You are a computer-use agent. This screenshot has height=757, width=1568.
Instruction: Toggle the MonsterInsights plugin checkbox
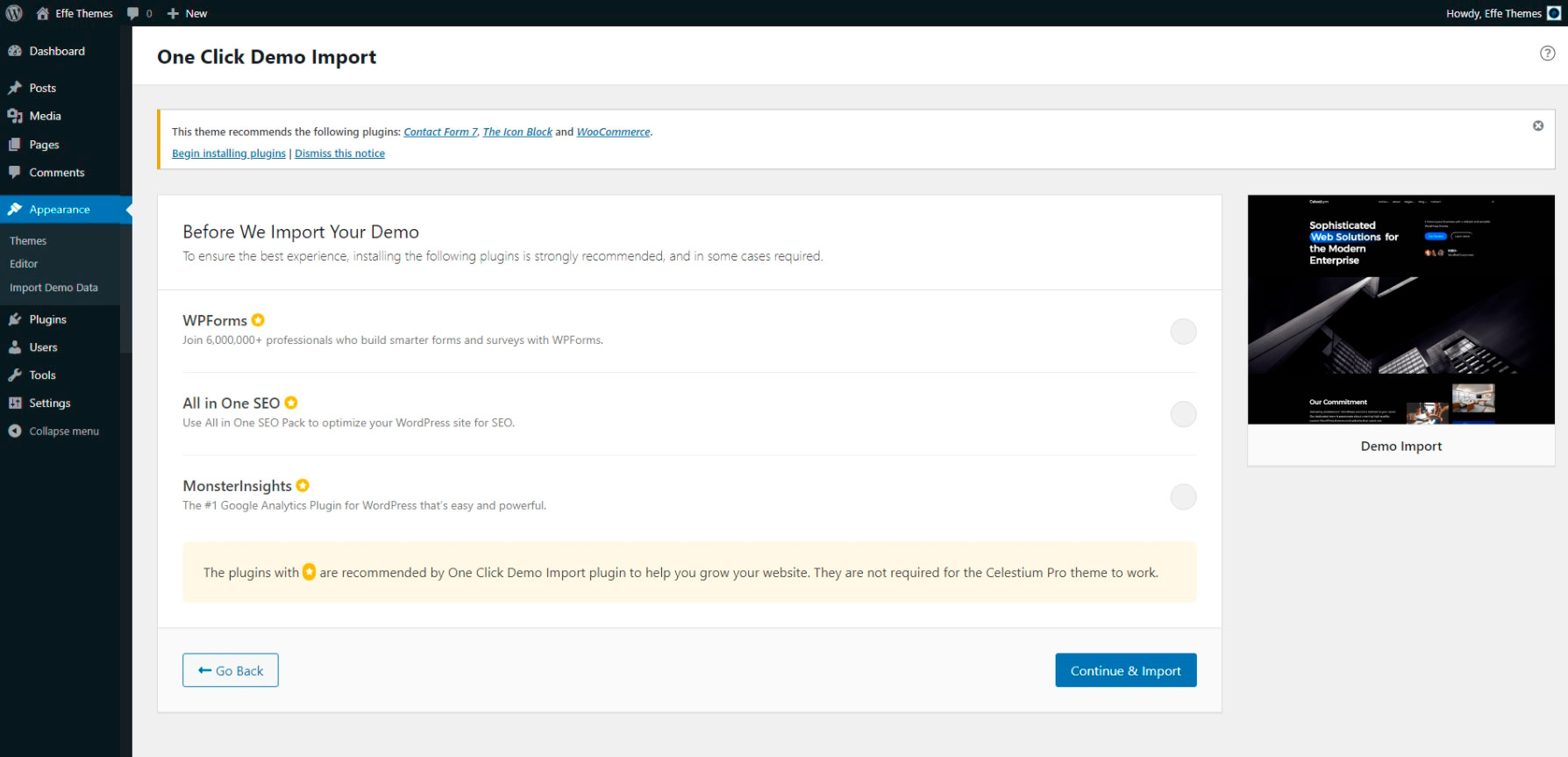pyautogui.click(x=1183, y=497)
